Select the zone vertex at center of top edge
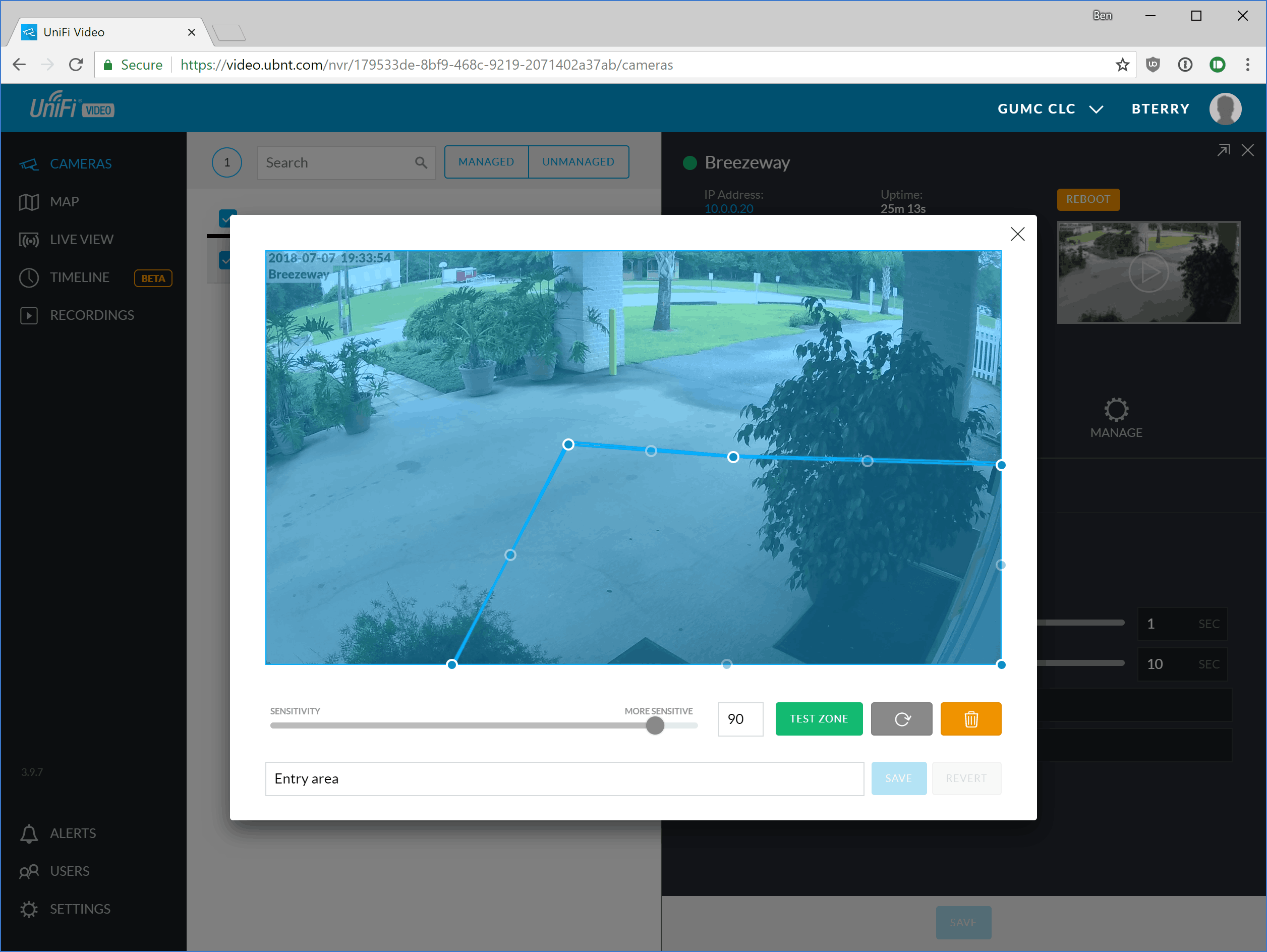This screenshot has height=952, width=1267. [733, 457]
